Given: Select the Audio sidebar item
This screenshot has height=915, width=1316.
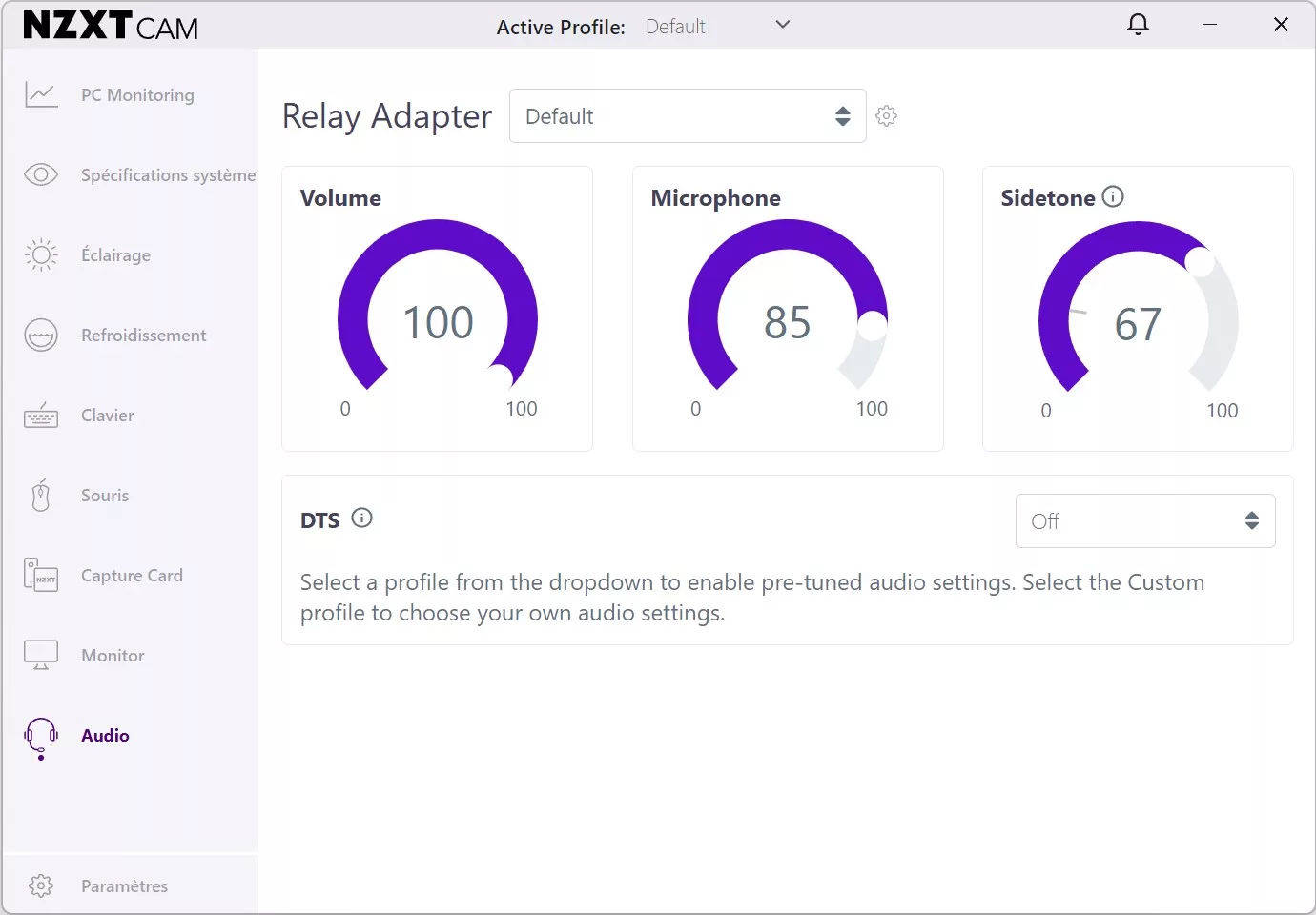Looking at the screenshot, I should click(x=105, y=736).
